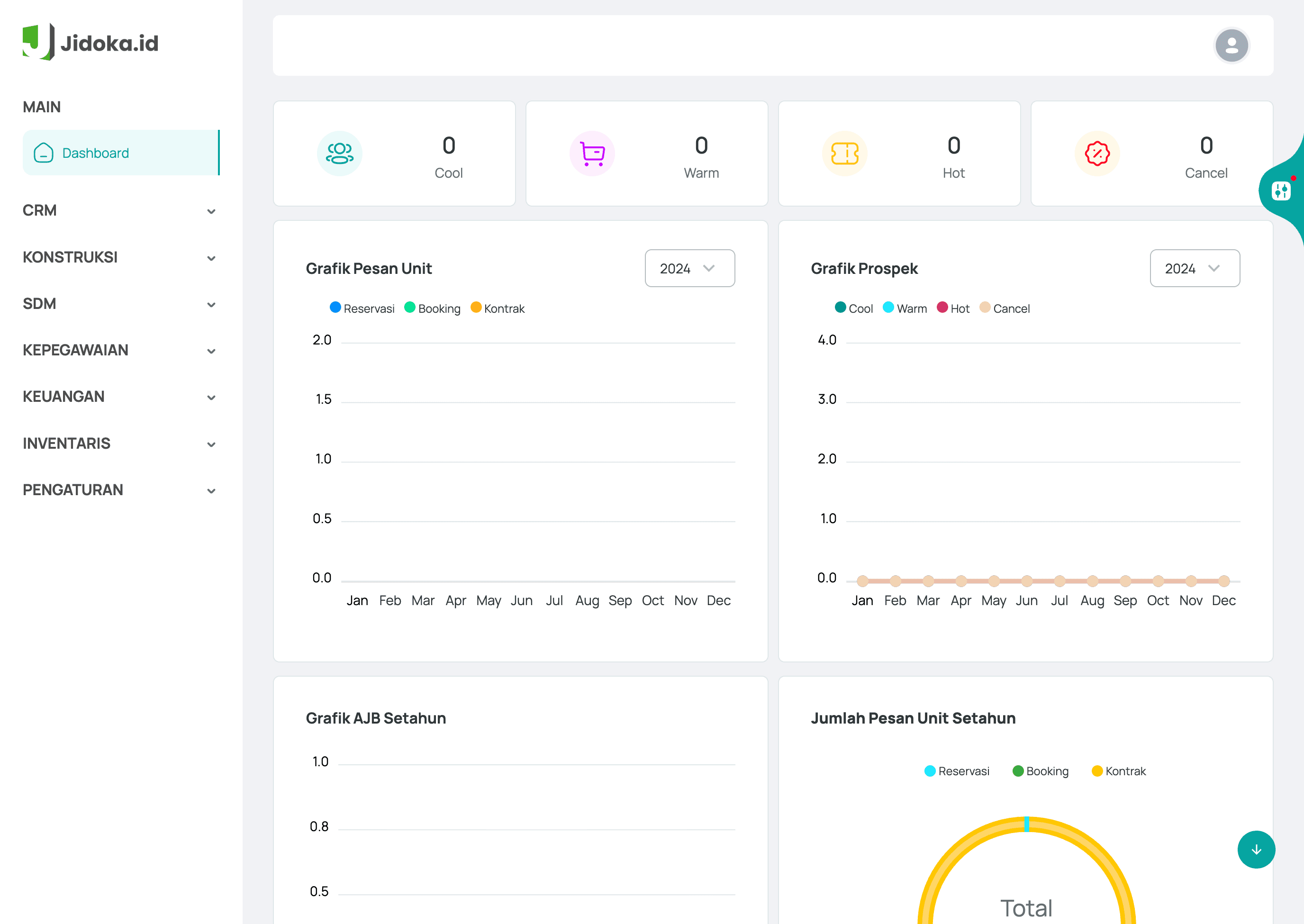Open the user avatar profile menu

pos(1231,45)
